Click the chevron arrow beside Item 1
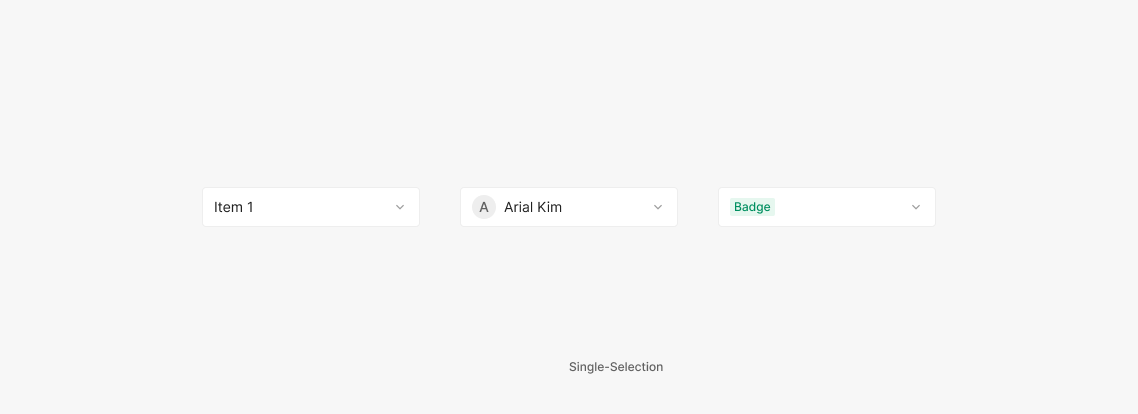Image resolution: width=1138 pixels, height=414 pixels. [x=400, y=207]
